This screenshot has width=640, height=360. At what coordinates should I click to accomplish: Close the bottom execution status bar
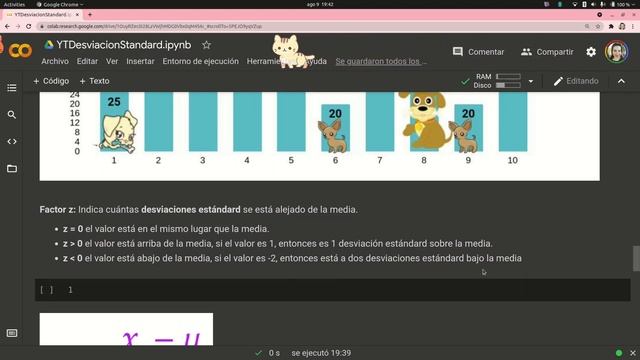coord(633,353)
